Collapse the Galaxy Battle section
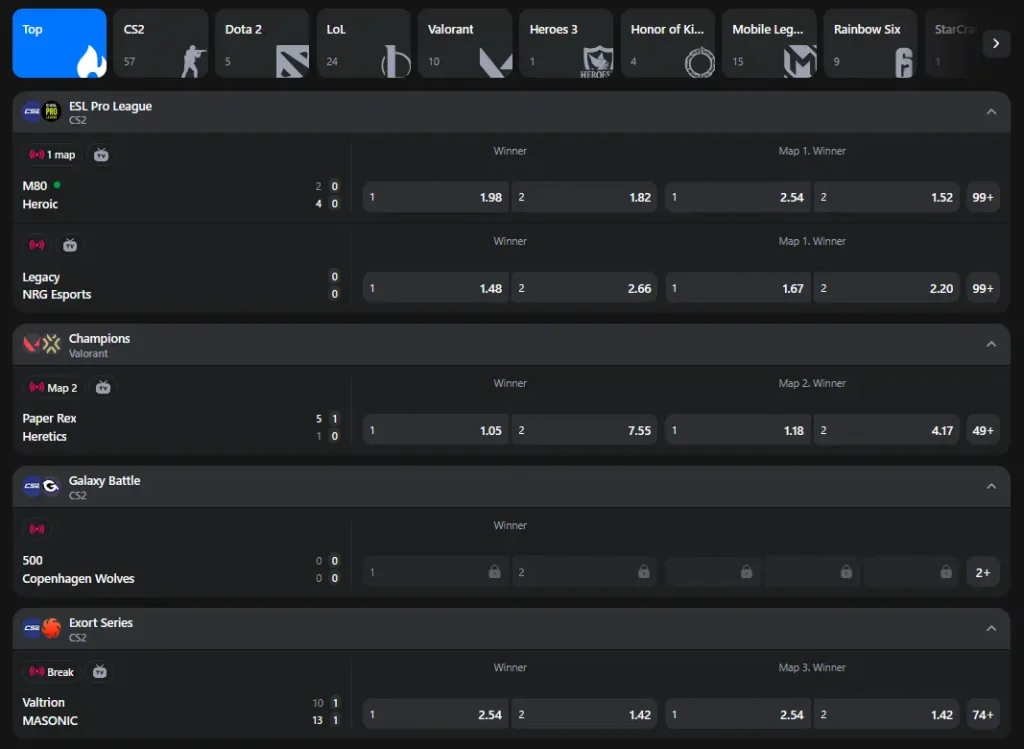The image size is (1024, 749). [991, 487]
